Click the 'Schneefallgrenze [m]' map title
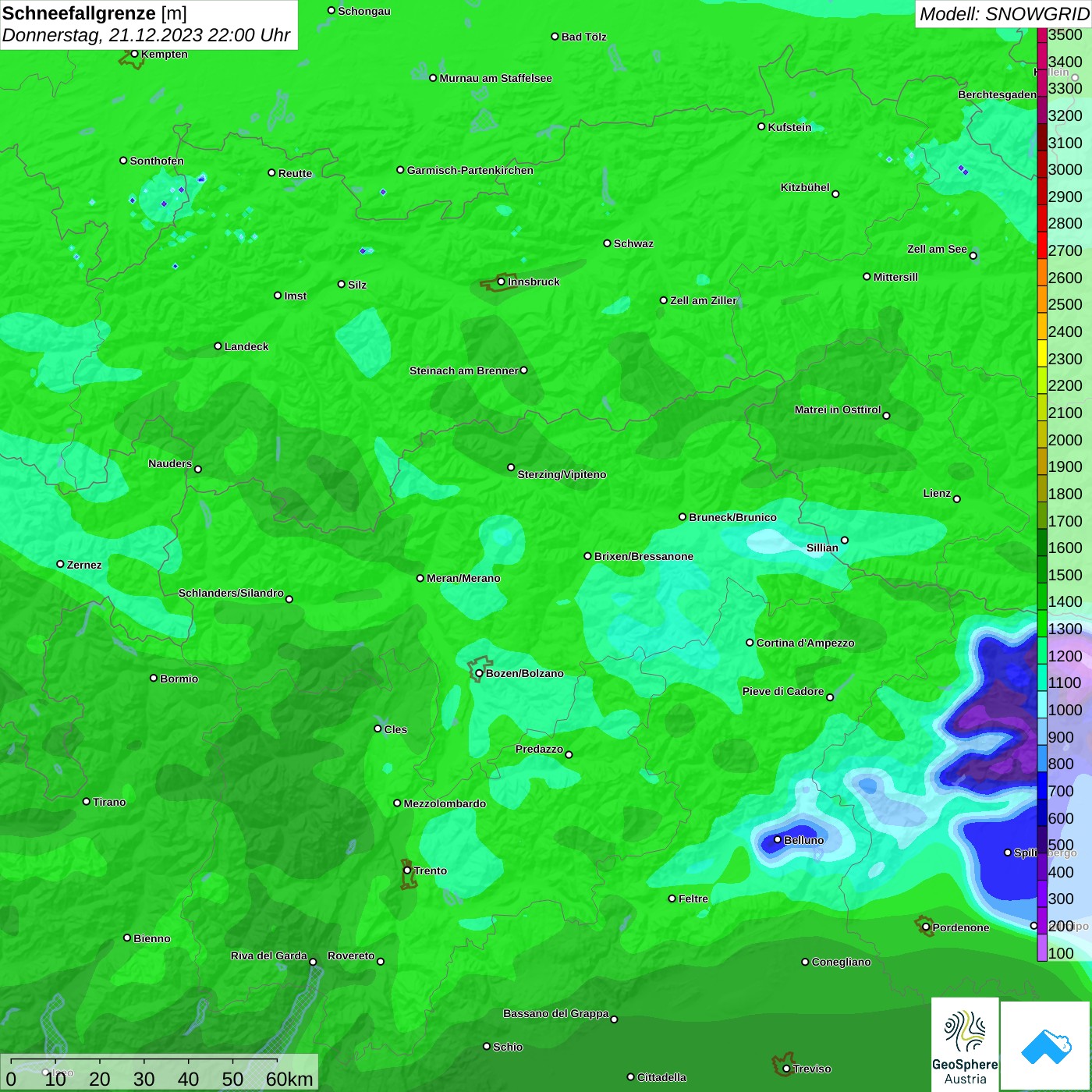1092x1092 pixels. click(x=94, y=13)
